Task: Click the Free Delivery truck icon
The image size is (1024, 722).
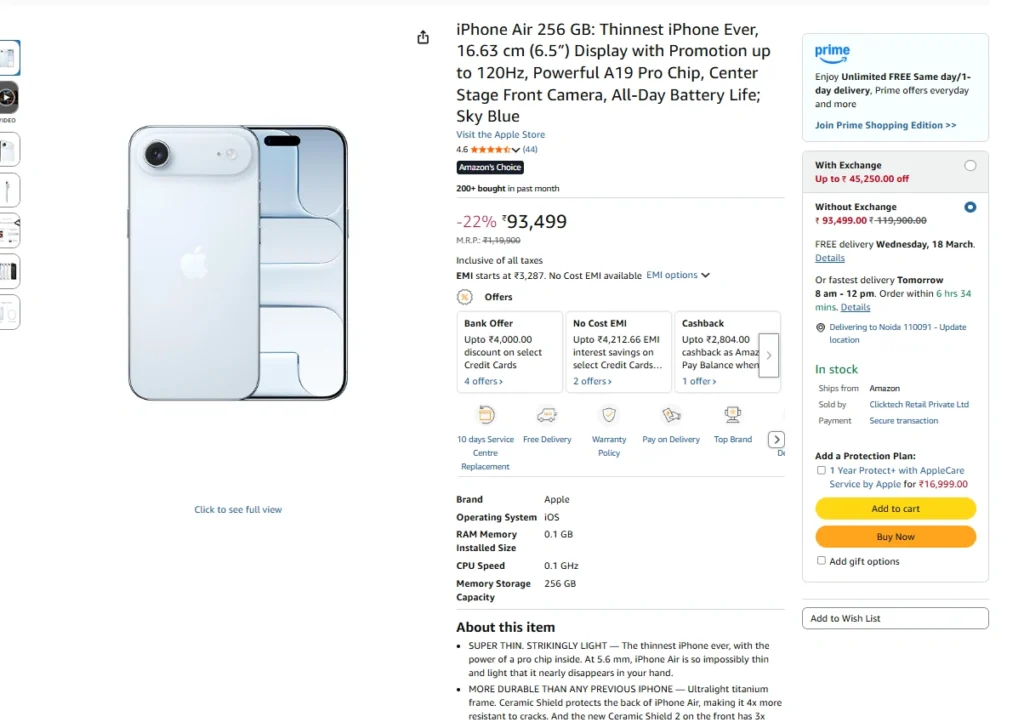Action: click(546, 414)
